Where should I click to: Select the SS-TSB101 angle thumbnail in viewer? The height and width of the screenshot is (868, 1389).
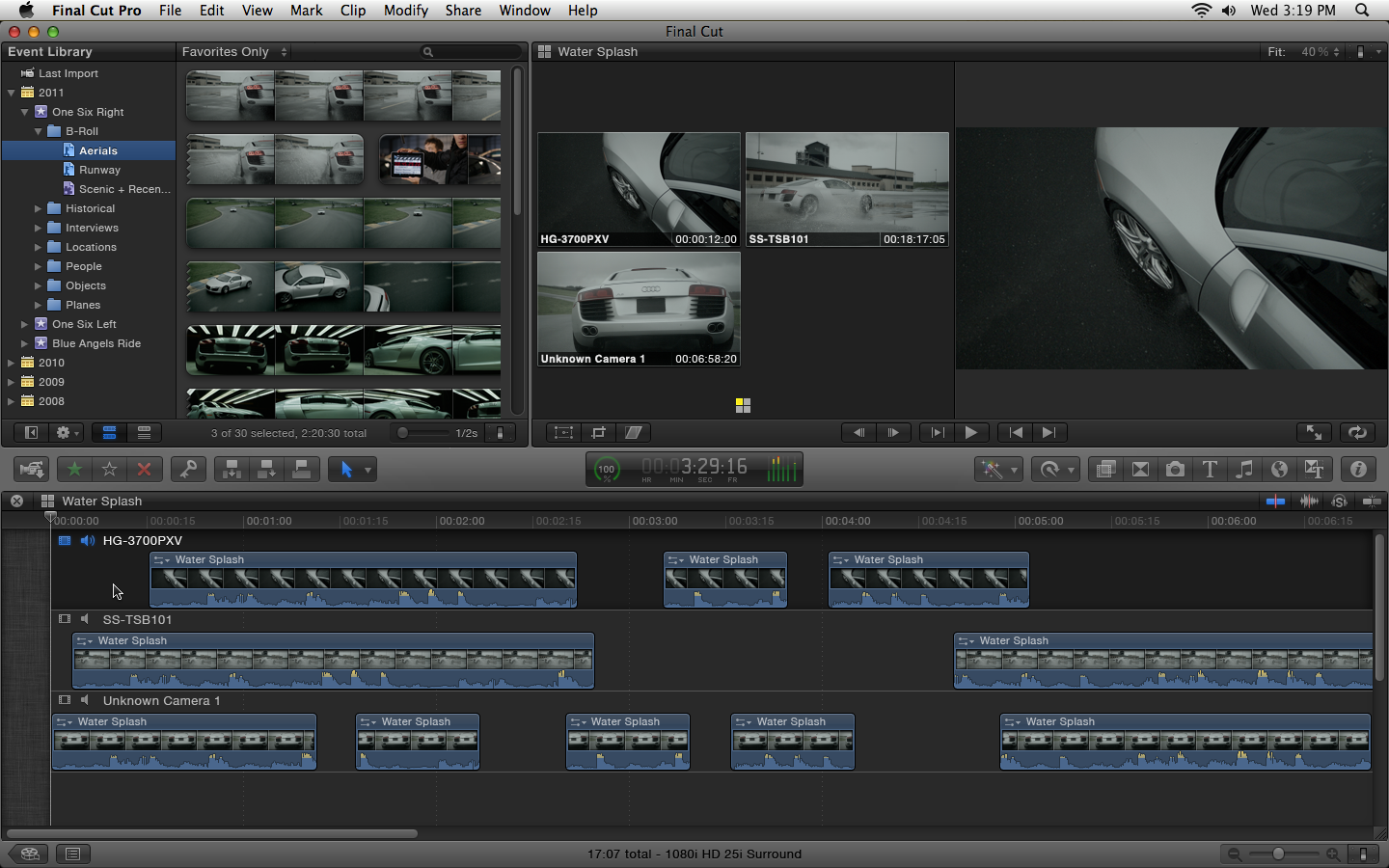pos(847,189)
